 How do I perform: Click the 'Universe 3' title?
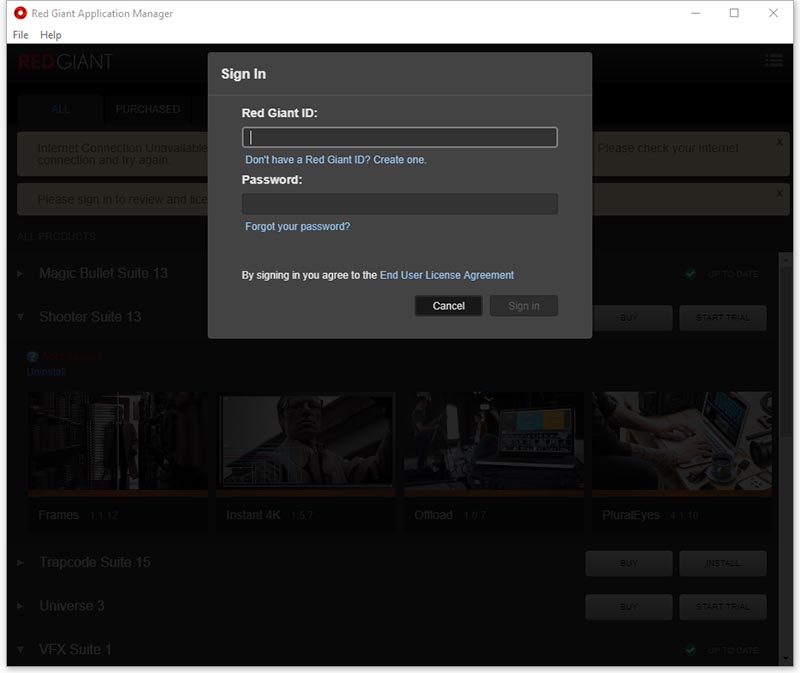coord(72,606)
